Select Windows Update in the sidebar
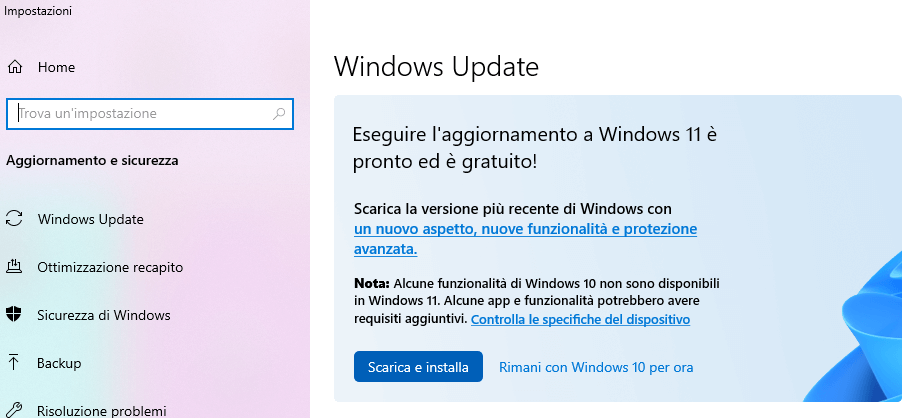 coord(90,219)
